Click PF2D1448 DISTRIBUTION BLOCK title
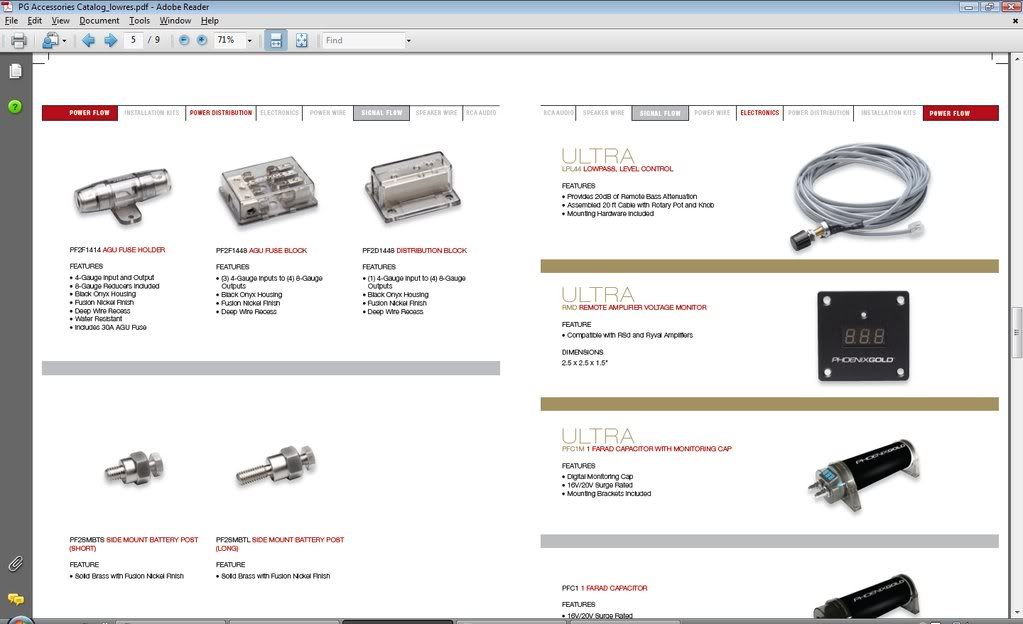The height and width of the screenshot is (624, 1023). (x=414, y=251)
